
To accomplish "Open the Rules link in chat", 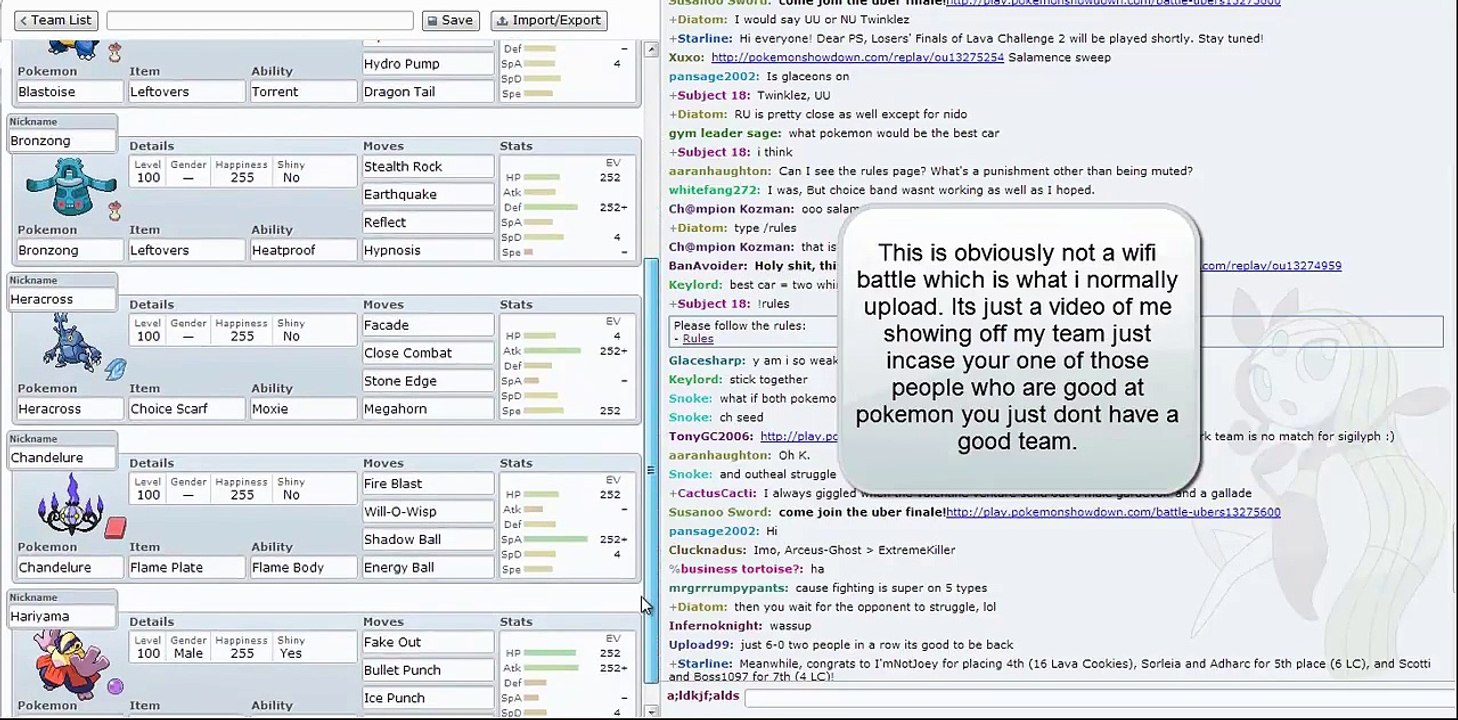I will (x=698, y=339).
